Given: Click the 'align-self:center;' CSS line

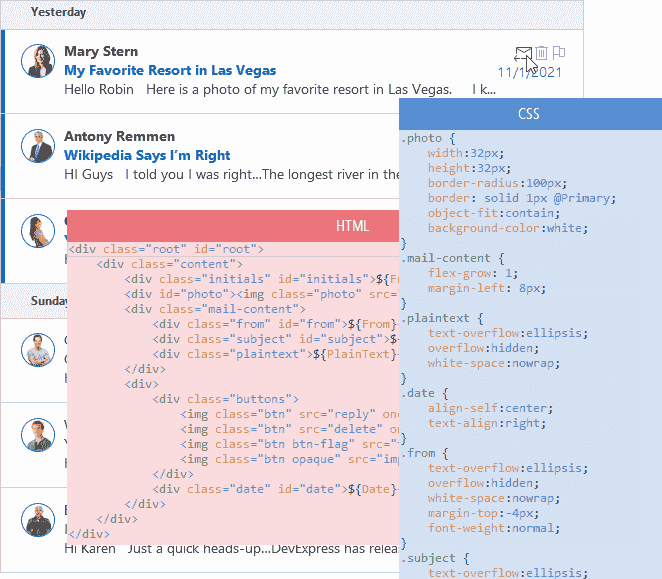Looking at the screenshot, I should tap(491, 408).
